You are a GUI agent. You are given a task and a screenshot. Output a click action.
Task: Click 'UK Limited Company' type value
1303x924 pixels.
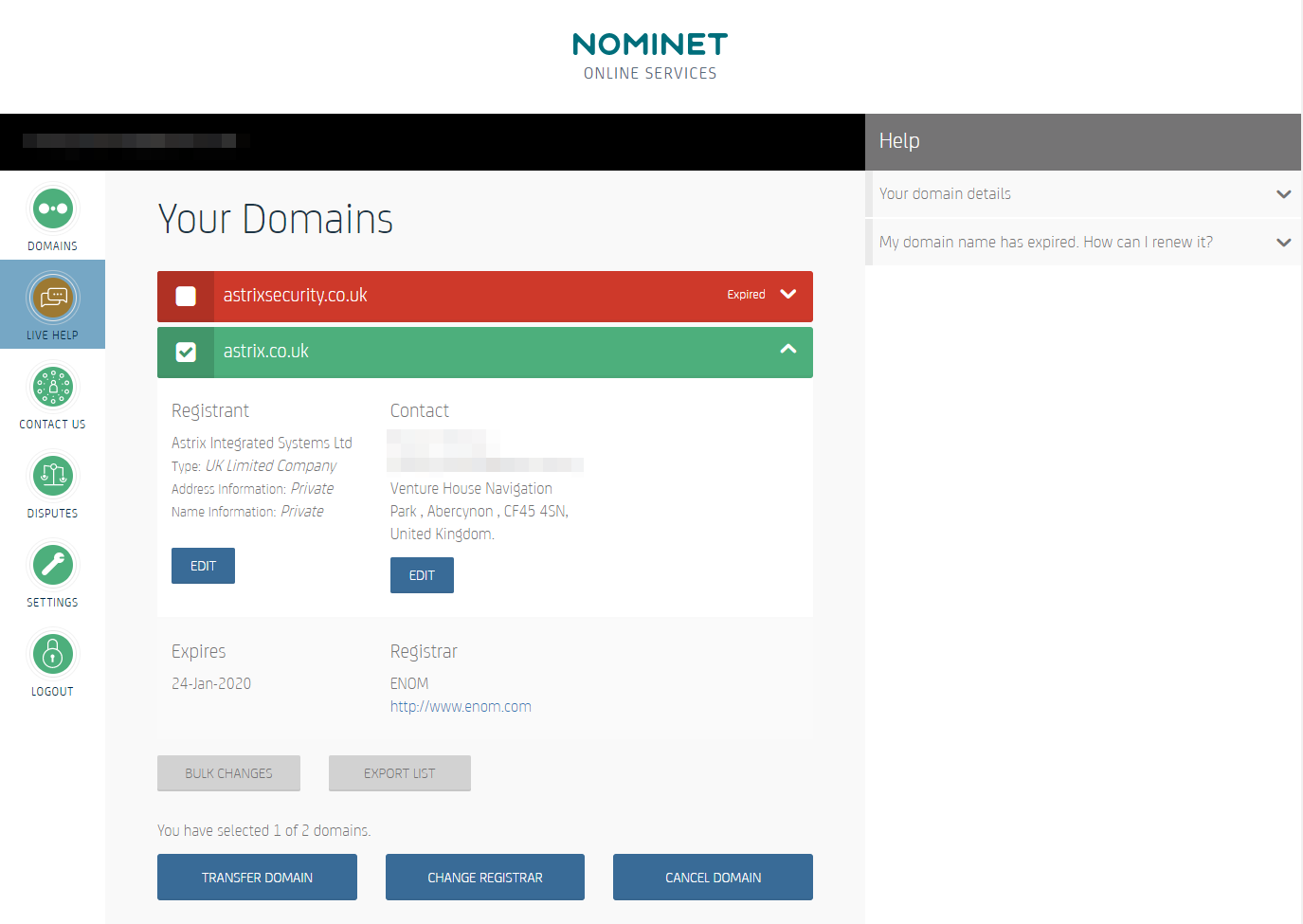pyautogui.click(x=271, y=466)
